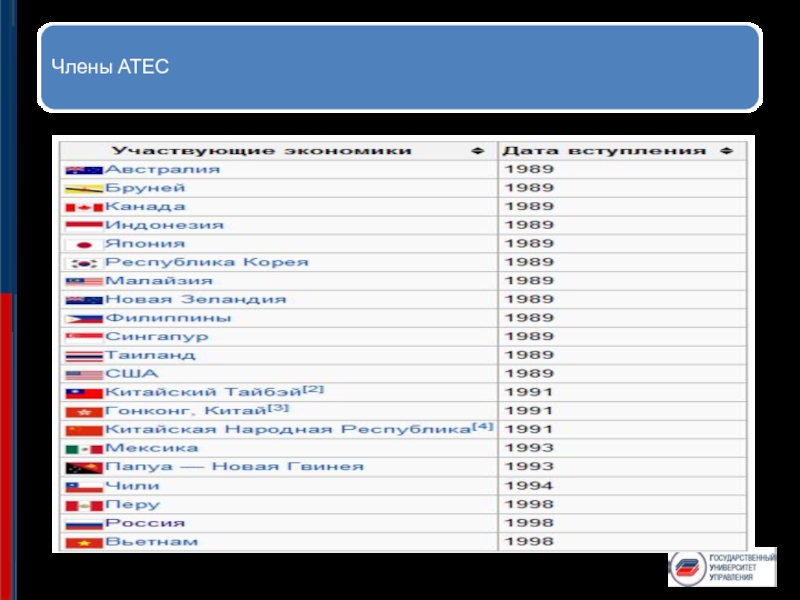
Task: Open the Гонконг, Китай link
Action: [x=186, y=411]
